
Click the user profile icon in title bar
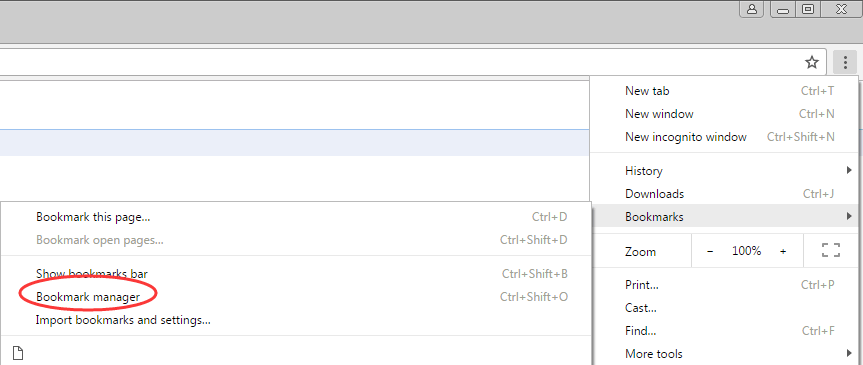[x=751, y=9]
